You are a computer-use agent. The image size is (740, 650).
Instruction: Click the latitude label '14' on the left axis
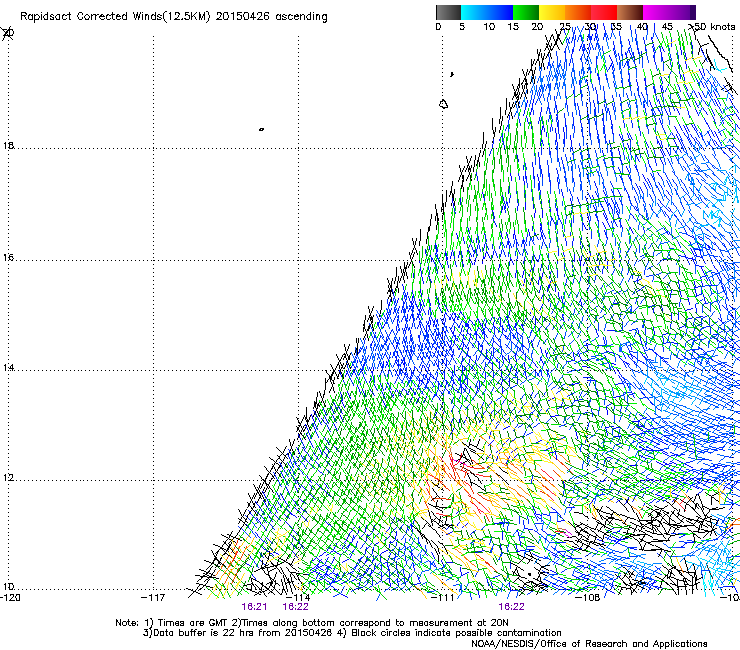click(8, 368)
